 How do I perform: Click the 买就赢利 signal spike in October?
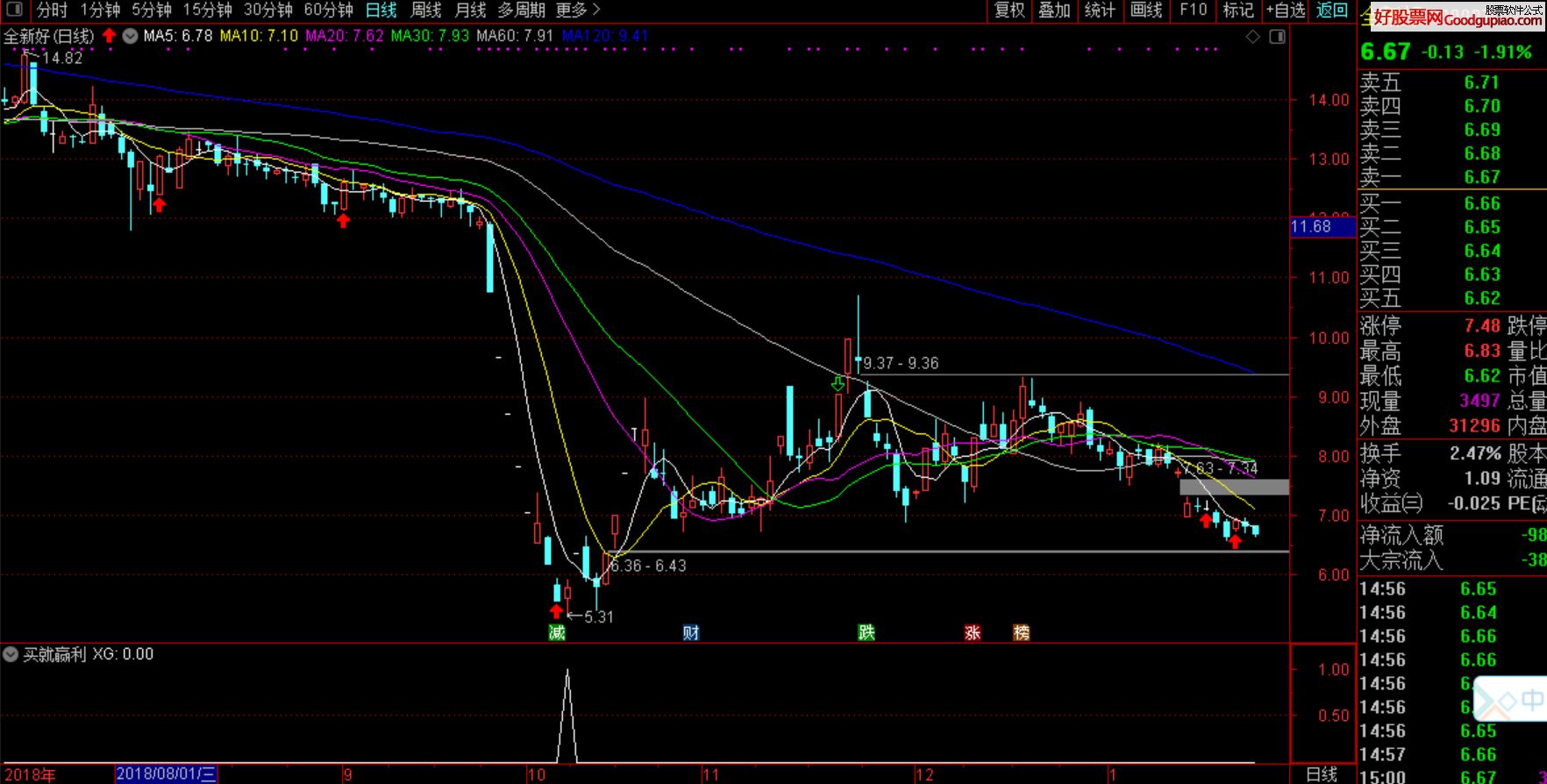pyautogui.click(x=567, y=715)
